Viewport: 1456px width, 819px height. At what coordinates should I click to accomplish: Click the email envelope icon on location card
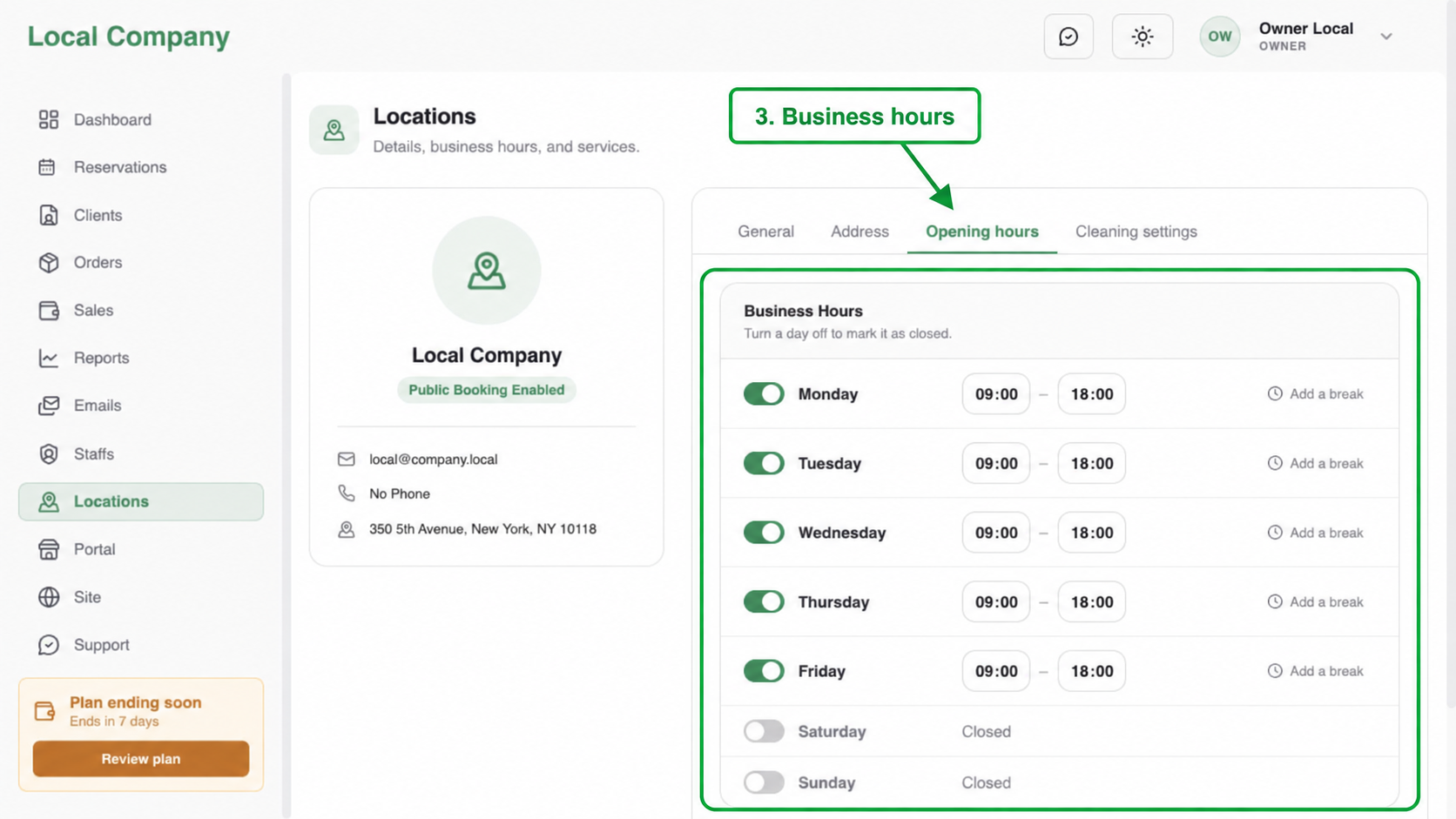(x=346, y=459)
